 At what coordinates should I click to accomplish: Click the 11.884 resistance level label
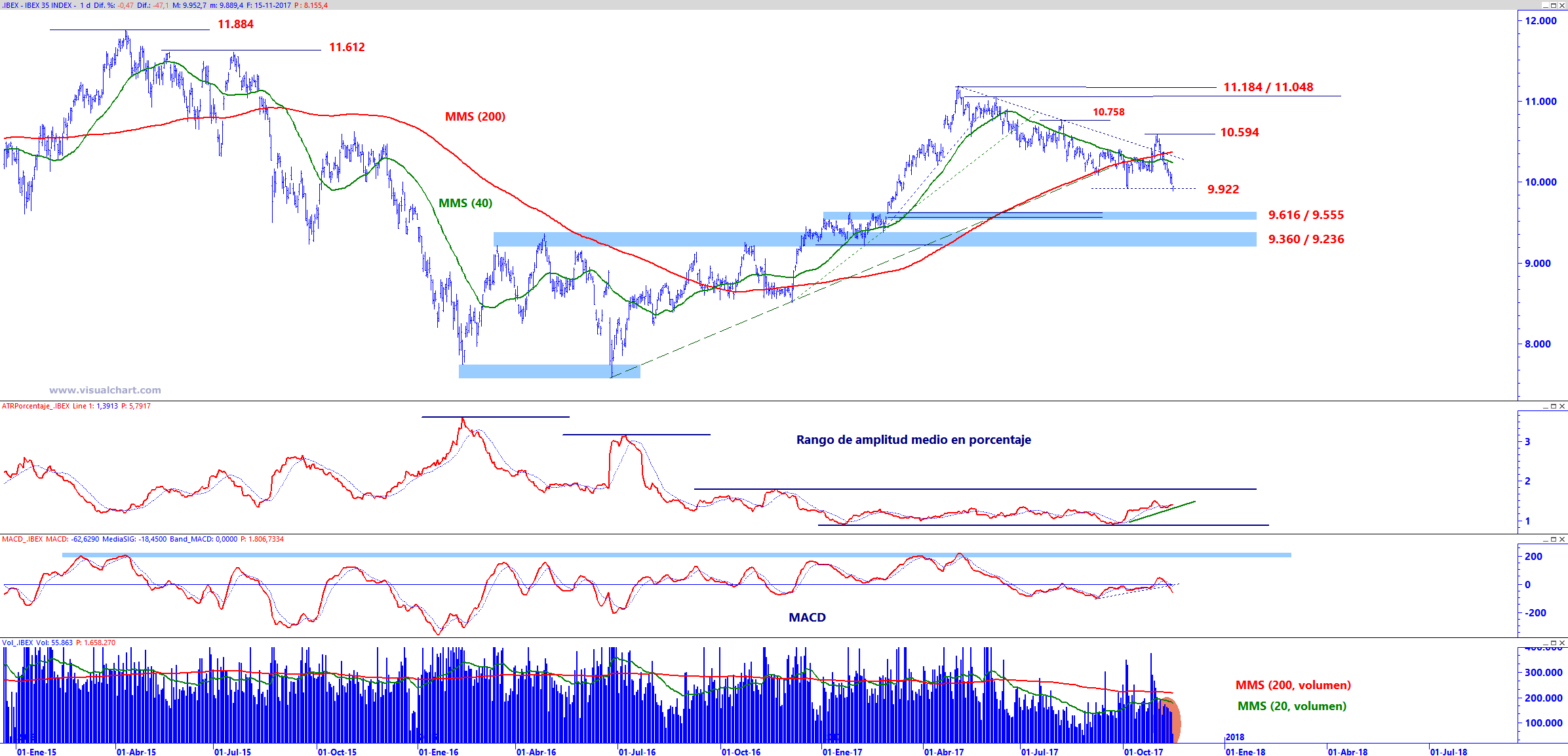(x=235, y=24)
